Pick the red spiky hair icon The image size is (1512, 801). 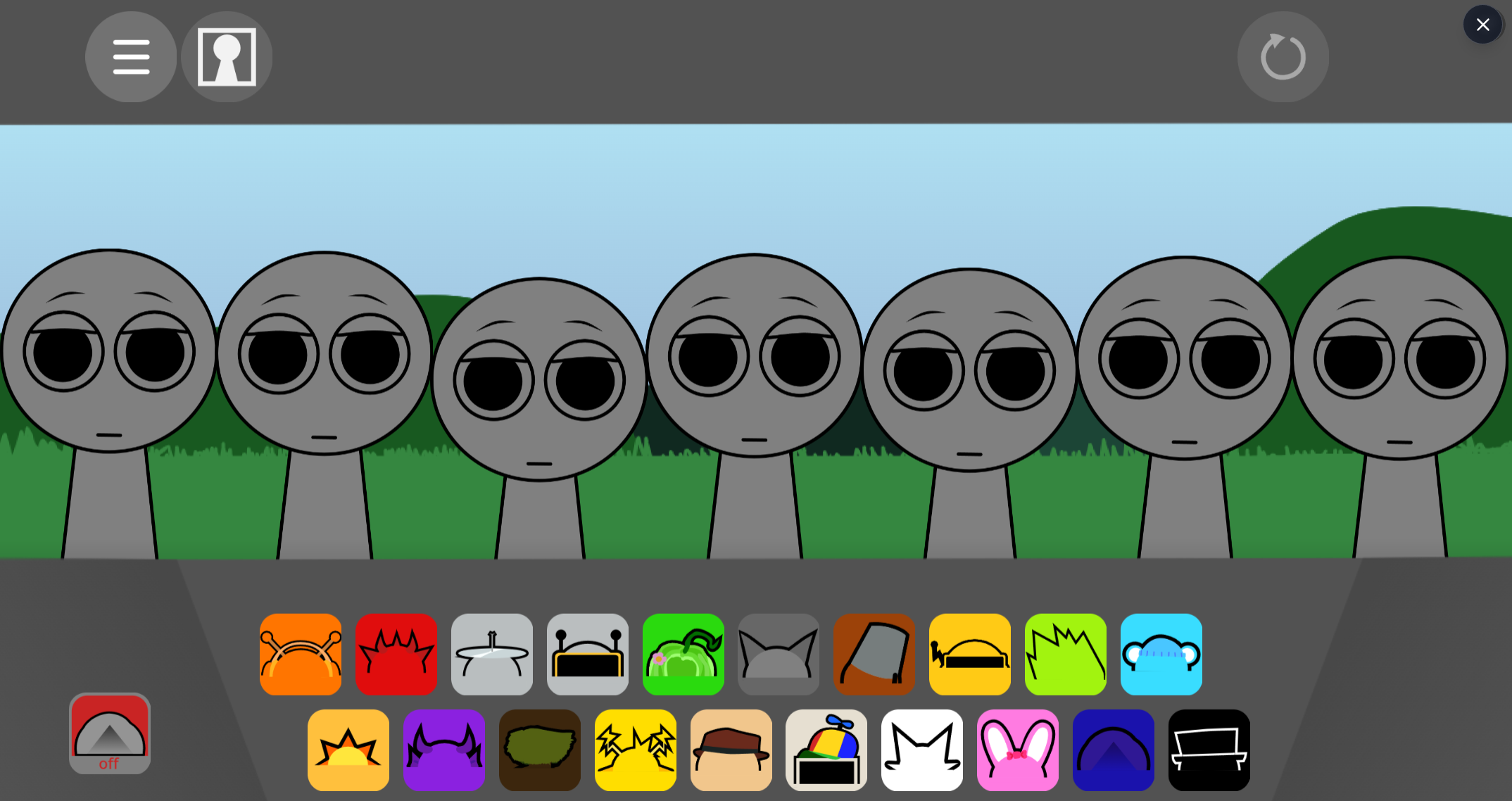396,654
